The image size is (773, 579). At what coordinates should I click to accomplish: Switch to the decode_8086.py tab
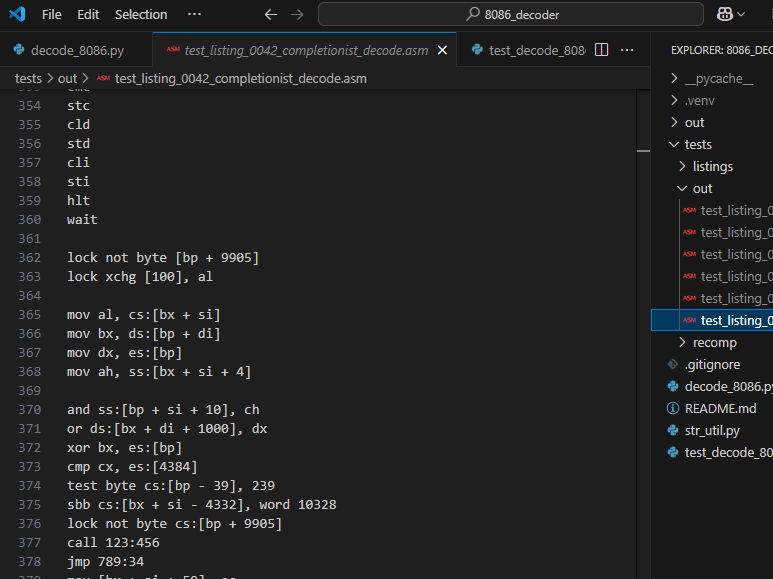tap(77, 50)
